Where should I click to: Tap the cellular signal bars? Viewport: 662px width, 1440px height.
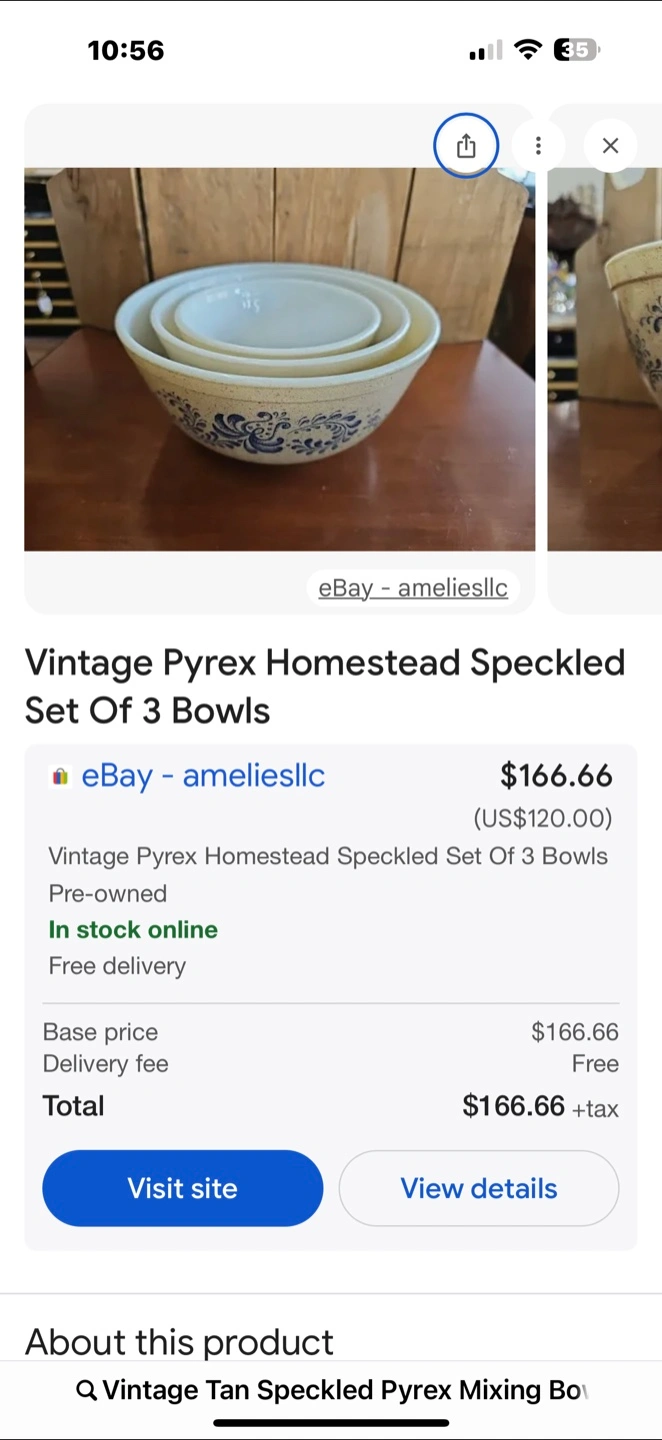(x=485, y=51)
